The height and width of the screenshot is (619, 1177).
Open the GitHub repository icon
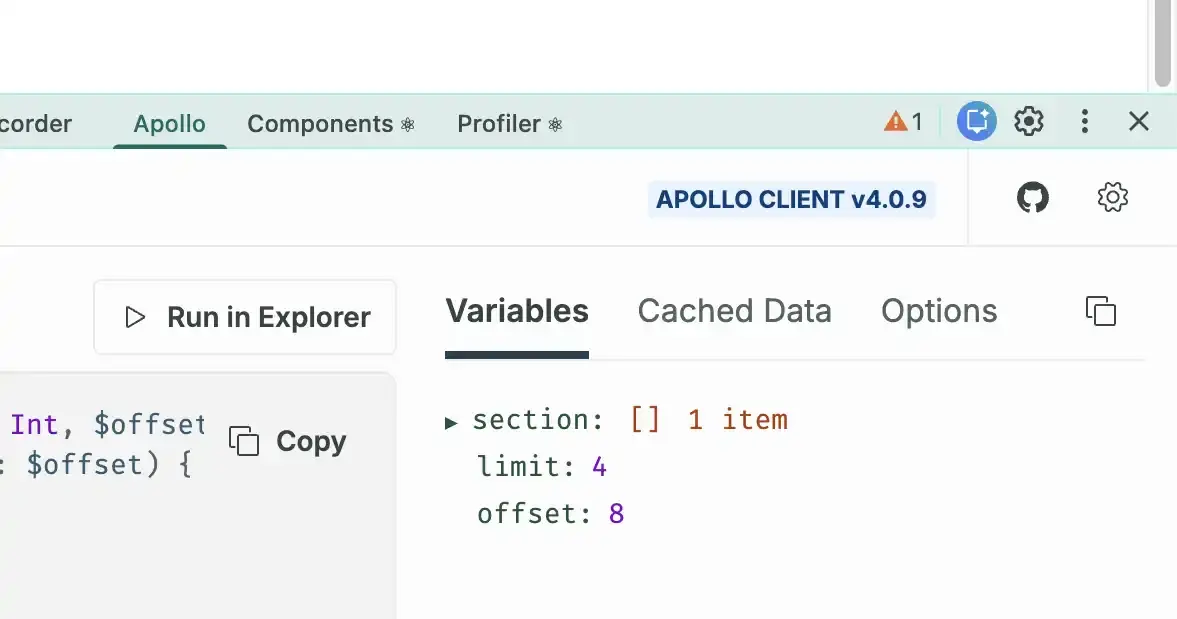coord(1032,197)
